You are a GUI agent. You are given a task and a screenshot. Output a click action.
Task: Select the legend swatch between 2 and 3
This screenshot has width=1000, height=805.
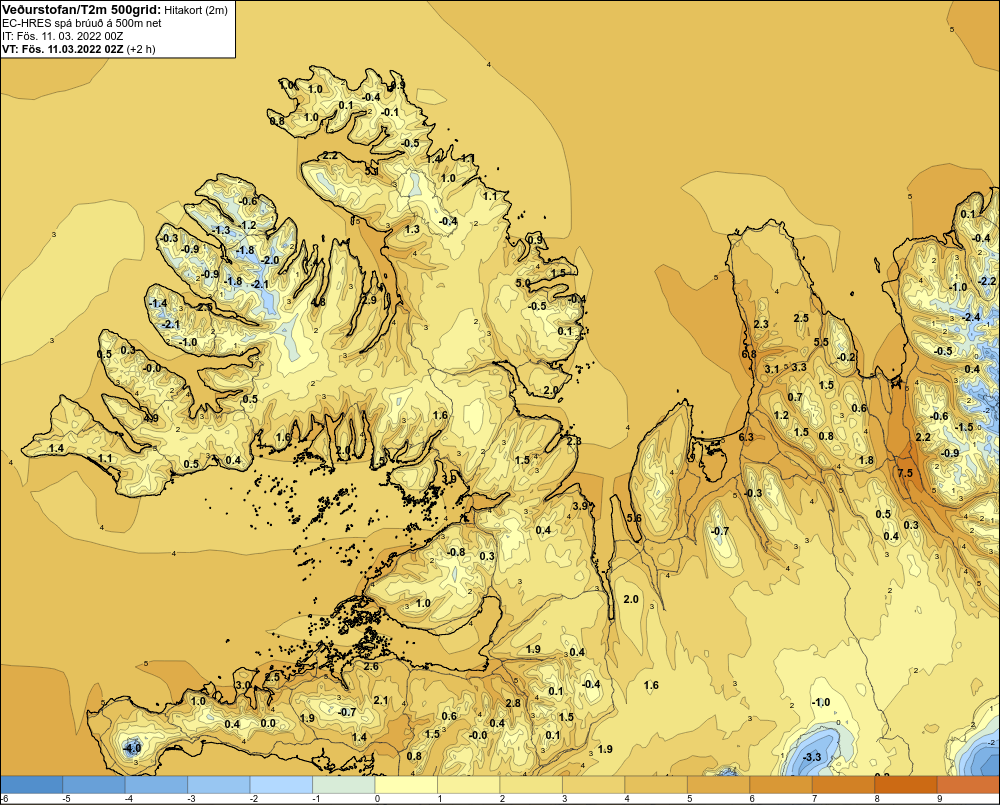coord(531,784)
